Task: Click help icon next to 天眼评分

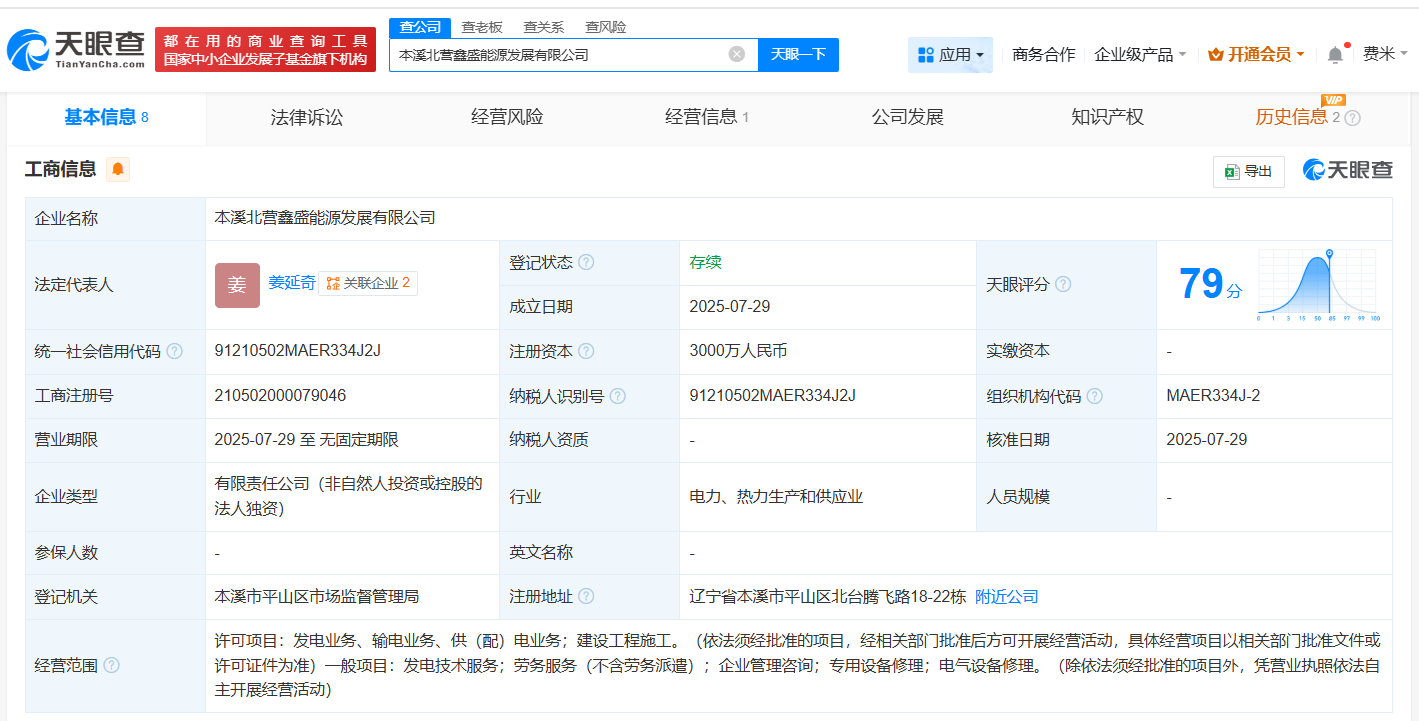Action: 1063,285
